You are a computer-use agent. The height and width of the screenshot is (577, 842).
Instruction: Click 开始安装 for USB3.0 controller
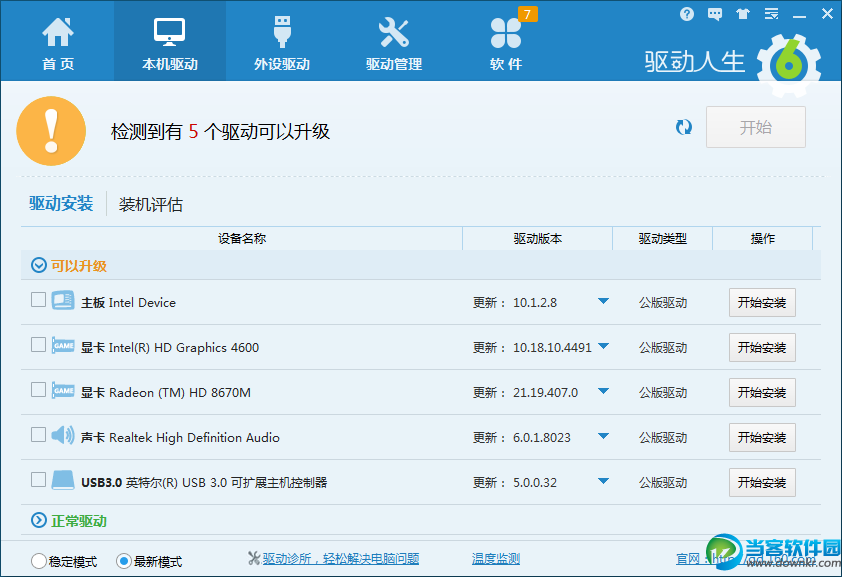coord(762,482)
